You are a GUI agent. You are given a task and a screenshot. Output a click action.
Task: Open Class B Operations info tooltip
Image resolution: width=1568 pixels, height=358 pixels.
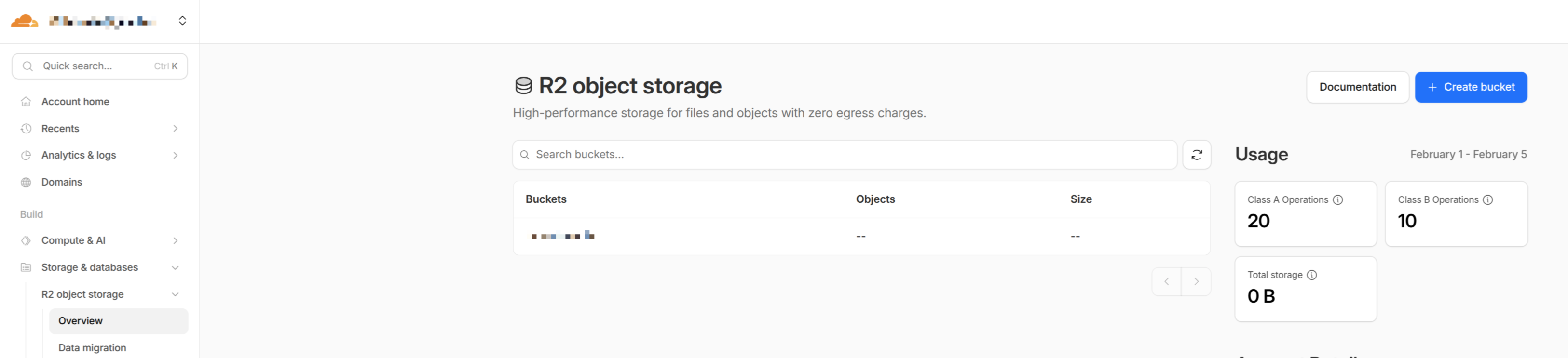(x=1487, y=199)
